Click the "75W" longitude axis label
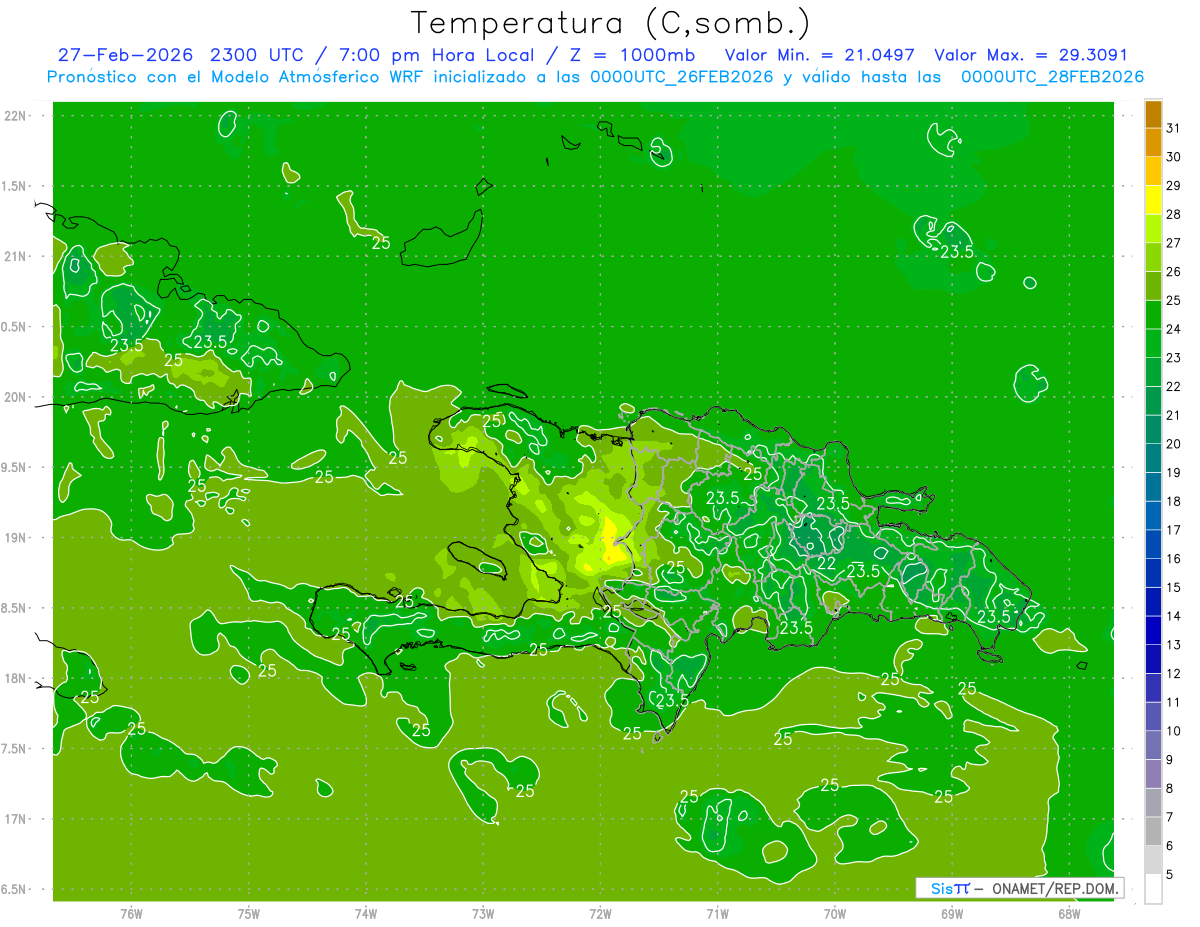Screen dimensions: 1200x927 click(x=248, y=913)
